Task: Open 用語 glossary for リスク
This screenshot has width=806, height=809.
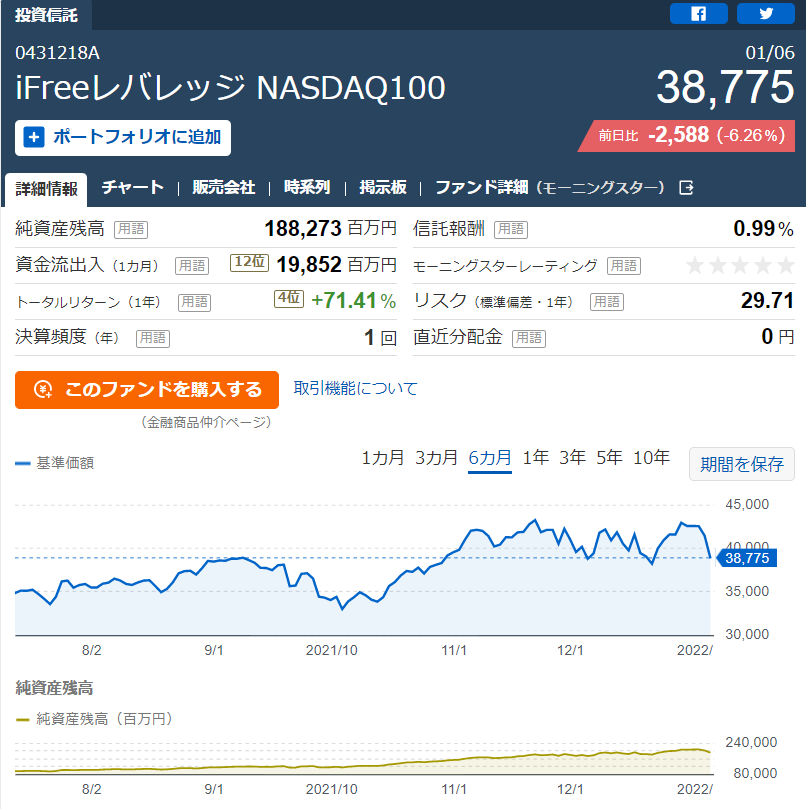Action: pyautogui.click(x=607, y=302)
